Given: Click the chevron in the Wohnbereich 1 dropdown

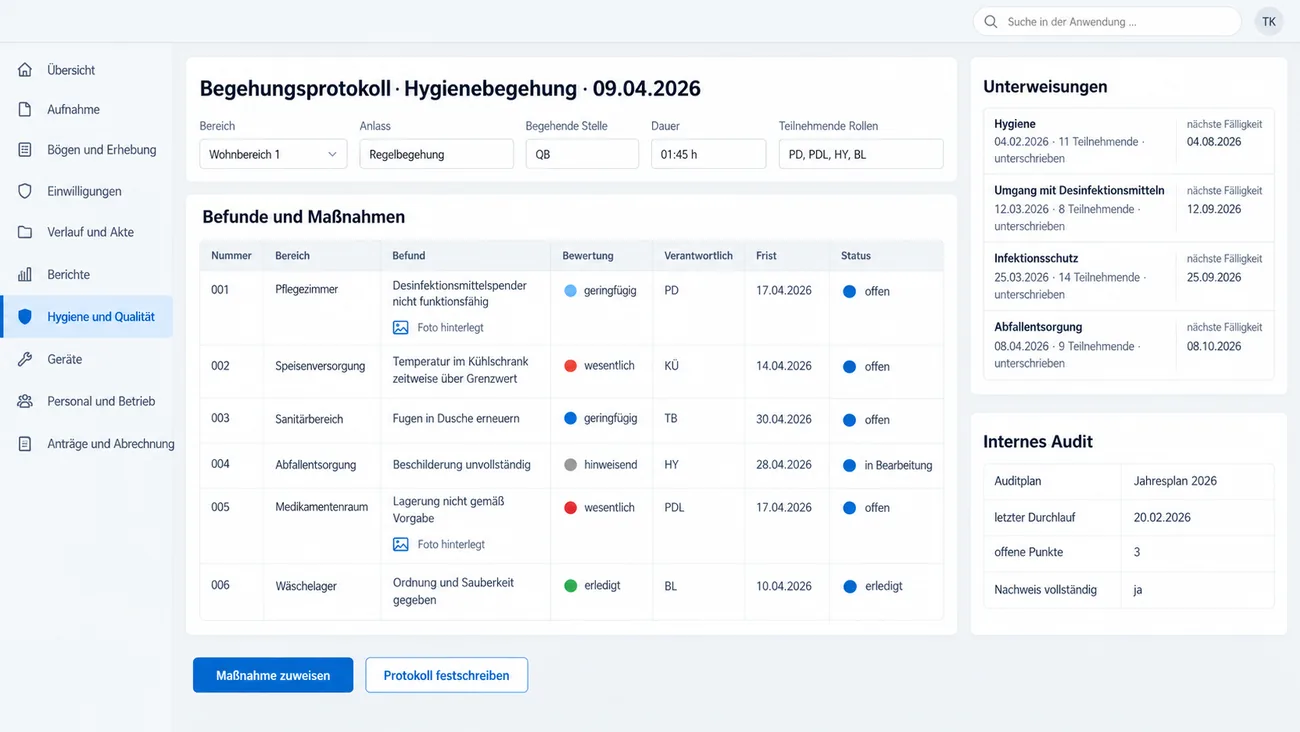Looking at the screenshot, I should [332, 154].
